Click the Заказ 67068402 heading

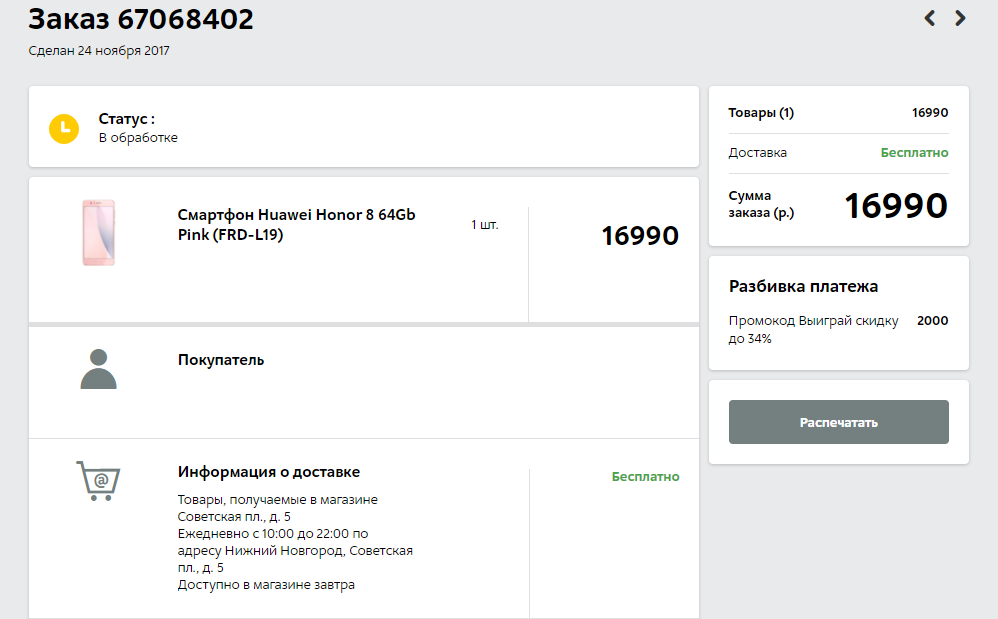click(x=141, y=18)
